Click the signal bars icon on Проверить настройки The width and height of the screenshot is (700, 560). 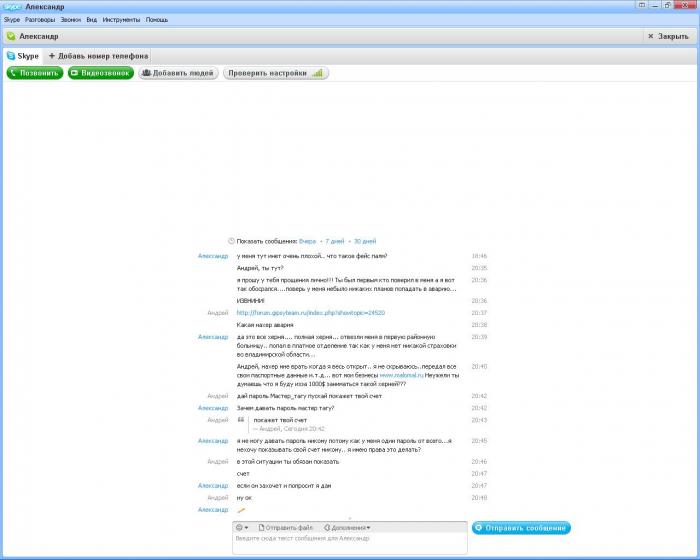(317, 73)
